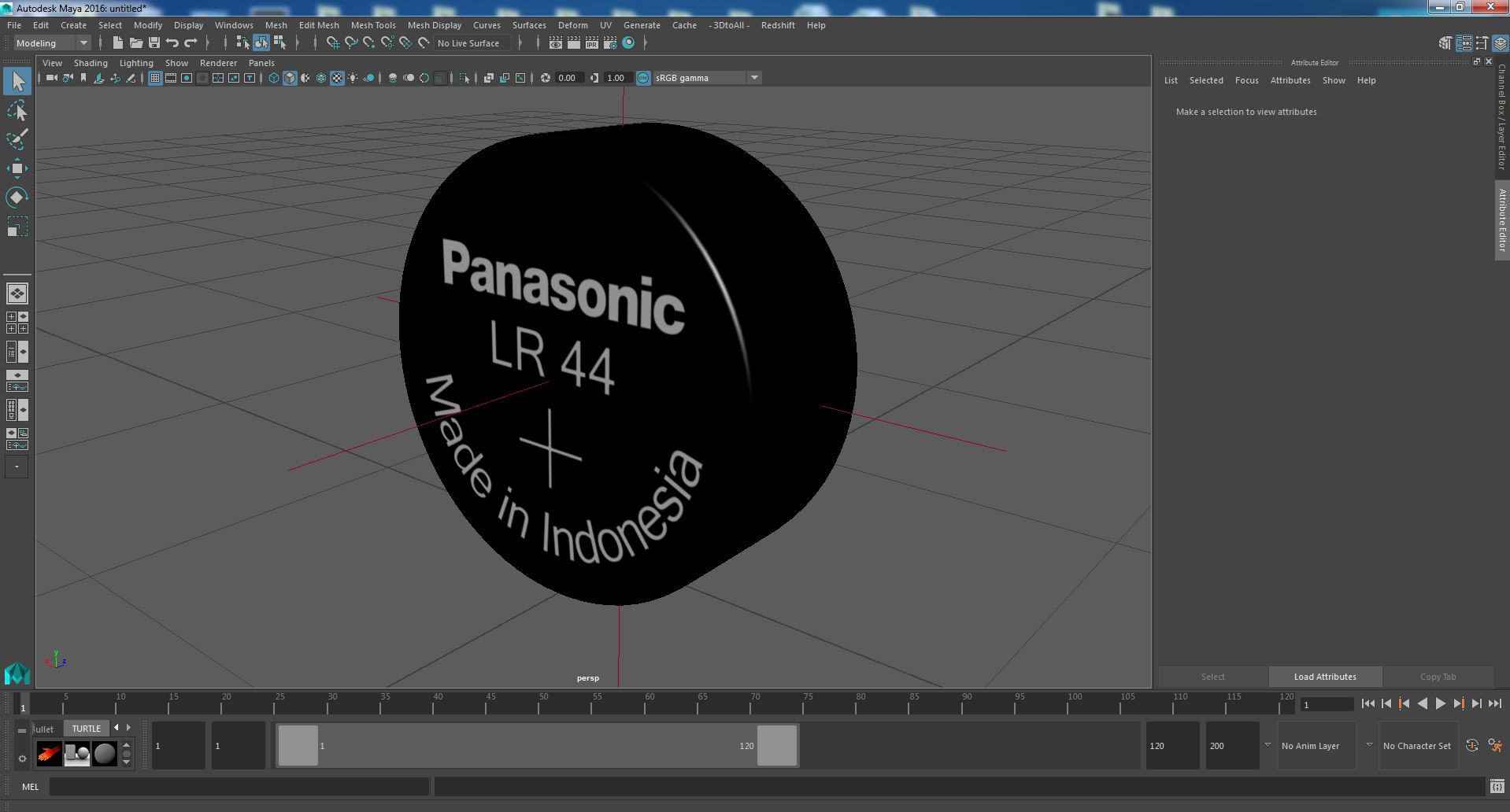Create a new scene with the file icon
The height and width of the screenshot is (812, 1510).
pos(117,43)
